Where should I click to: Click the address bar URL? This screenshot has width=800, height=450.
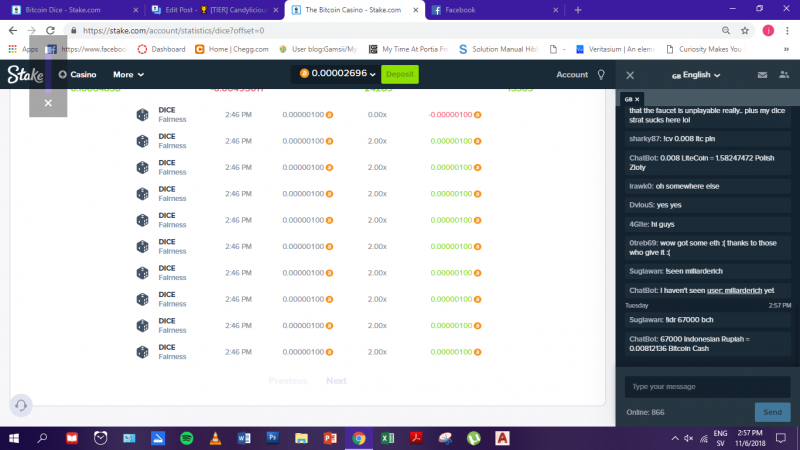tap(173, 31)
